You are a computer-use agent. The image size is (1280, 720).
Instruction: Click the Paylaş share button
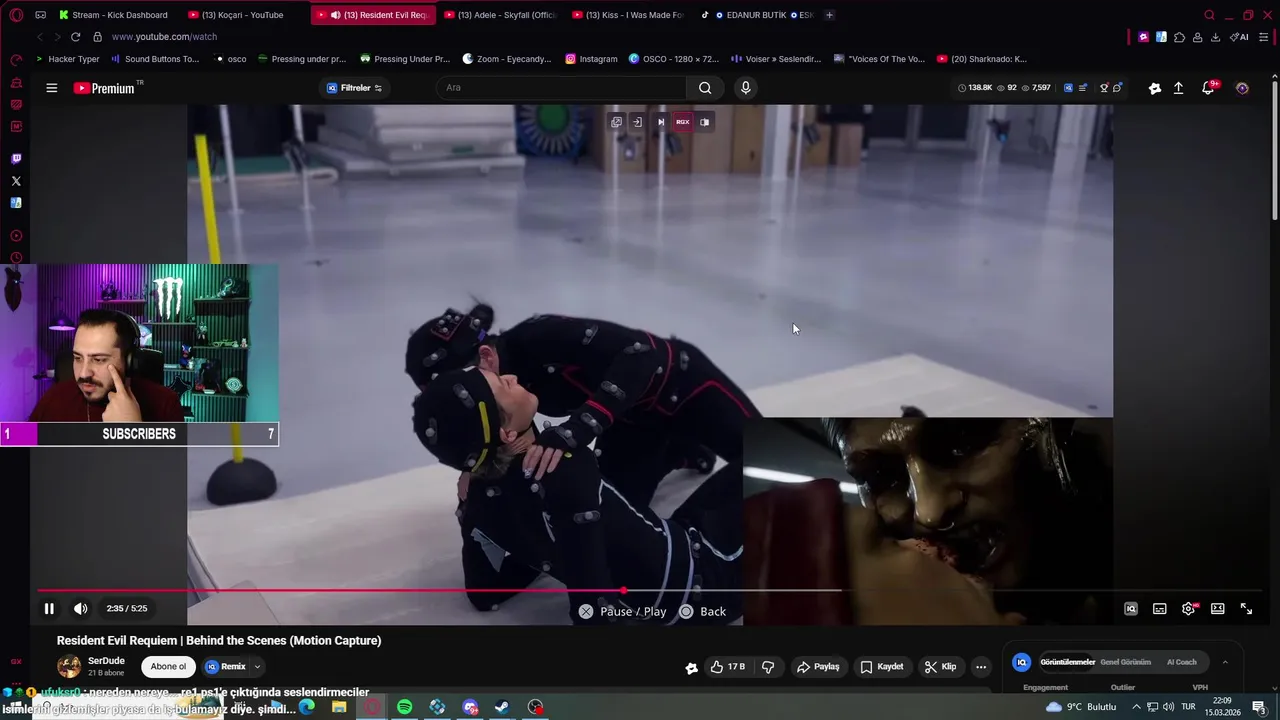click(x=817, y=667)
